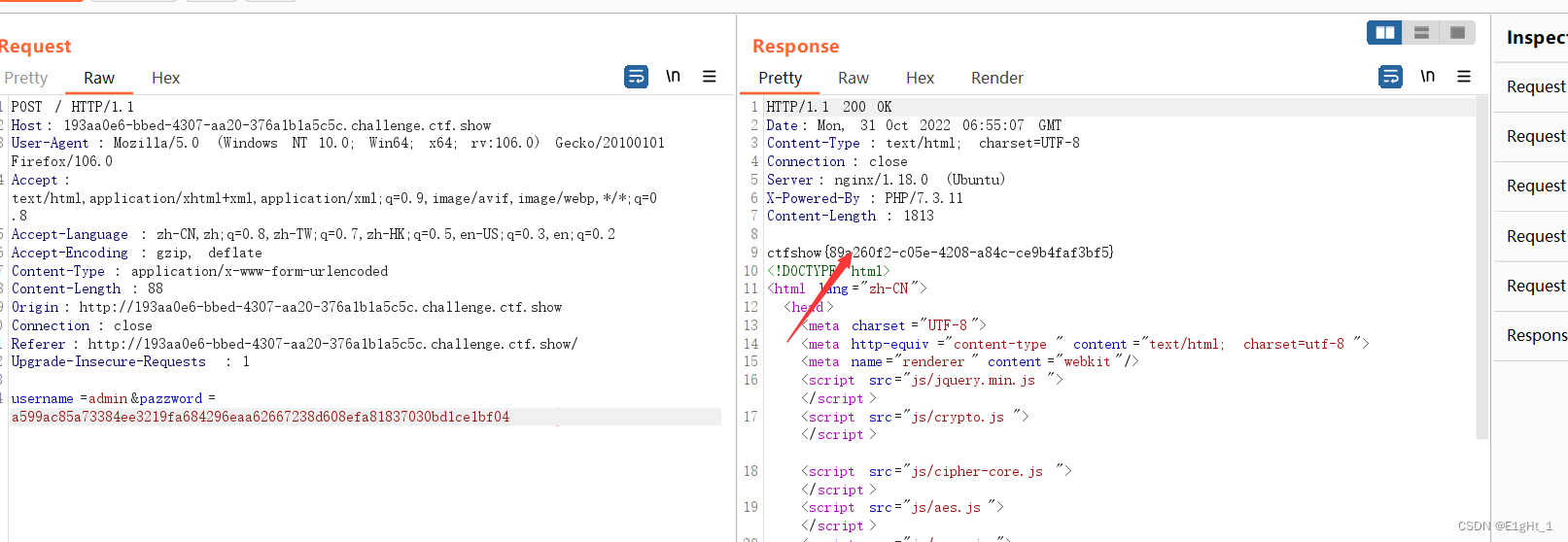This screenshot has width=1568, height=542.
Task: Click the Content-Type header in request
Action: [x=199, y=271]
